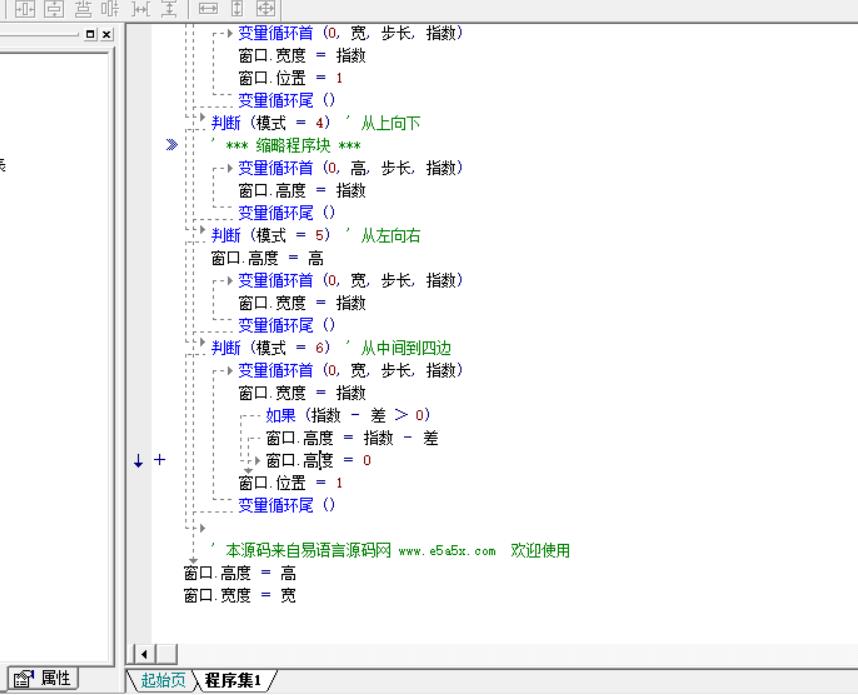Click the loop arrow of 变量循环首 under 模式 = 6

pyautogui.click(x=230, y=370)
